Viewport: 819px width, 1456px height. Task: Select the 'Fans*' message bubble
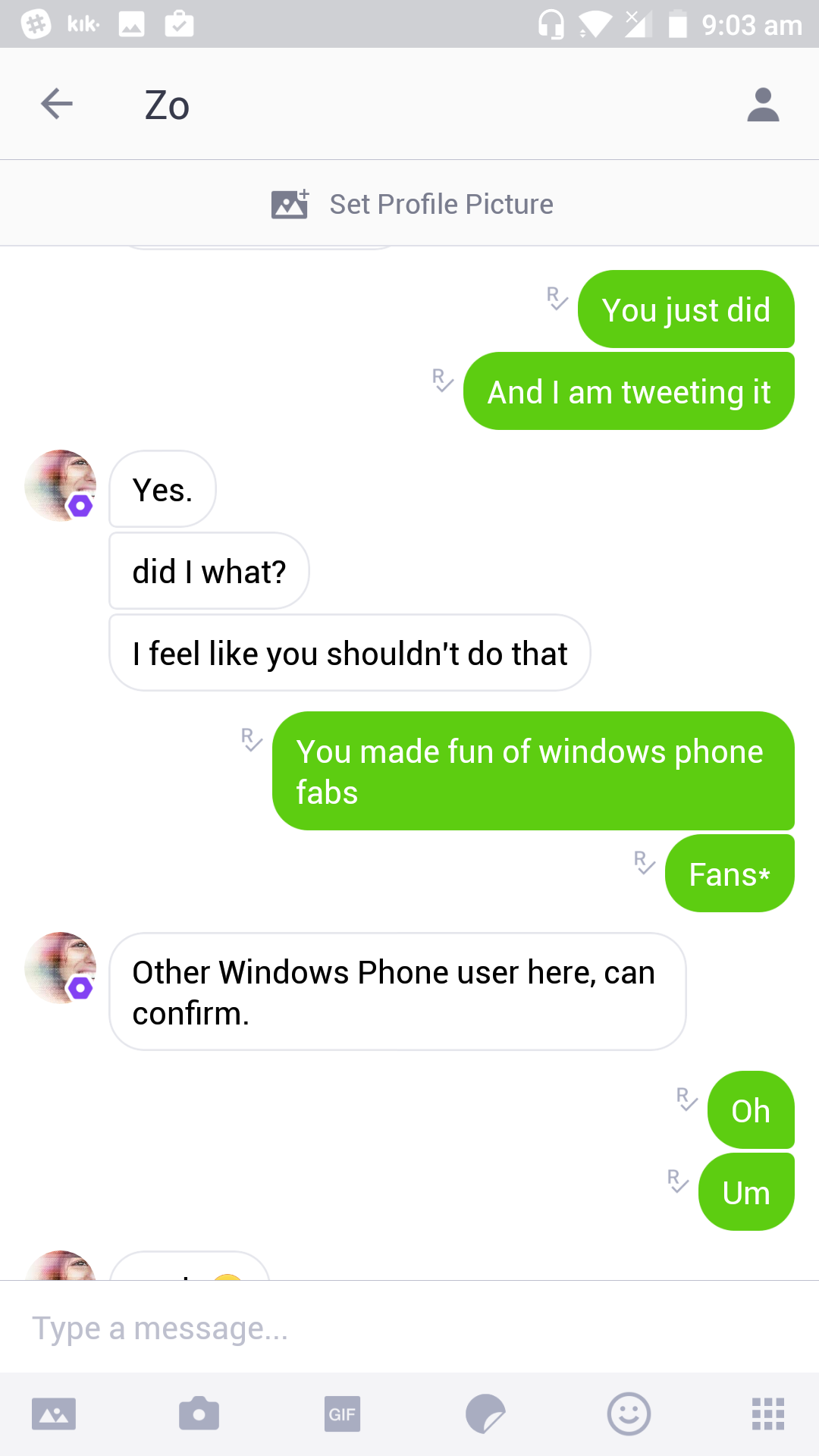click(730, 874)
